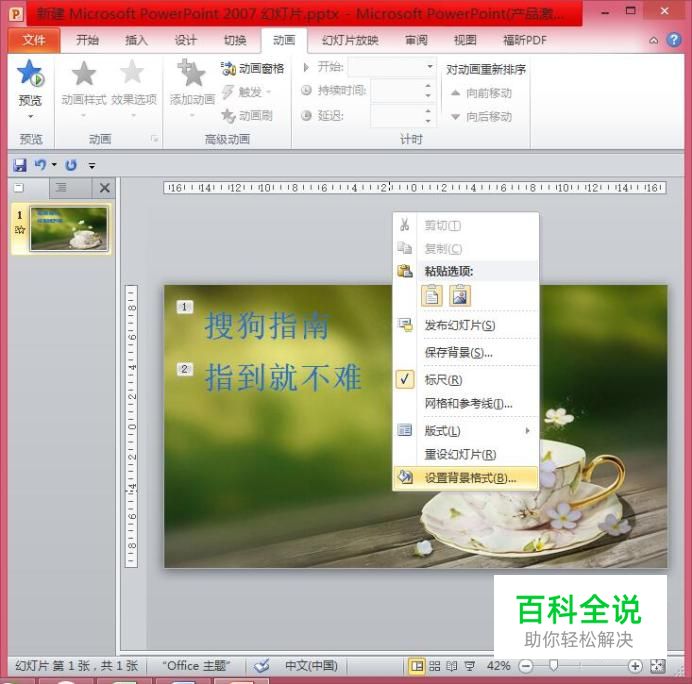The width and height of the screenshot is (692, 684).
Task: Click the Move Earlier (向前移动) arrow
Action: [x=455, y=93]
